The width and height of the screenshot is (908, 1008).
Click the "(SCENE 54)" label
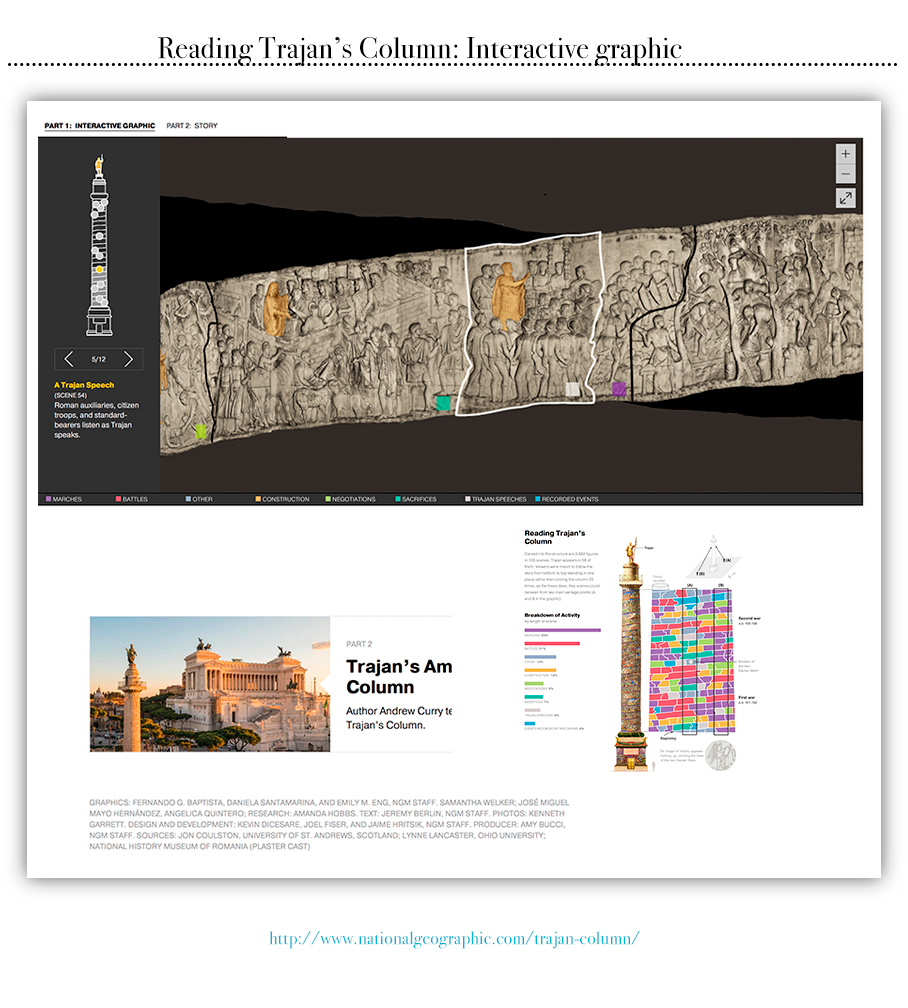tap(70, 395)
